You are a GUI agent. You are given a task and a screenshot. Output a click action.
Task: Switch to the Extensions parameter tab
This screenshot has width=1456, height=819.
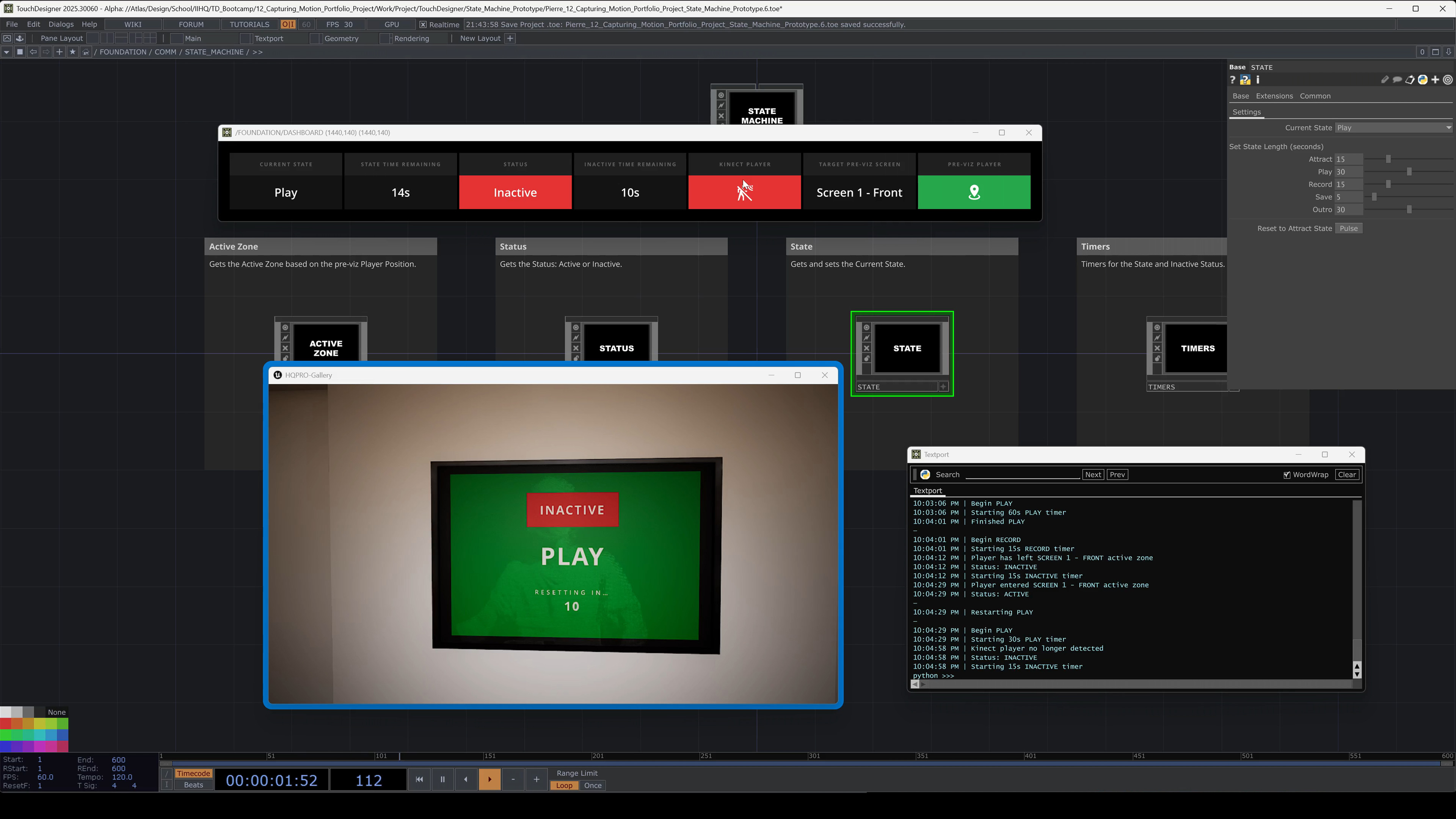1274,96
